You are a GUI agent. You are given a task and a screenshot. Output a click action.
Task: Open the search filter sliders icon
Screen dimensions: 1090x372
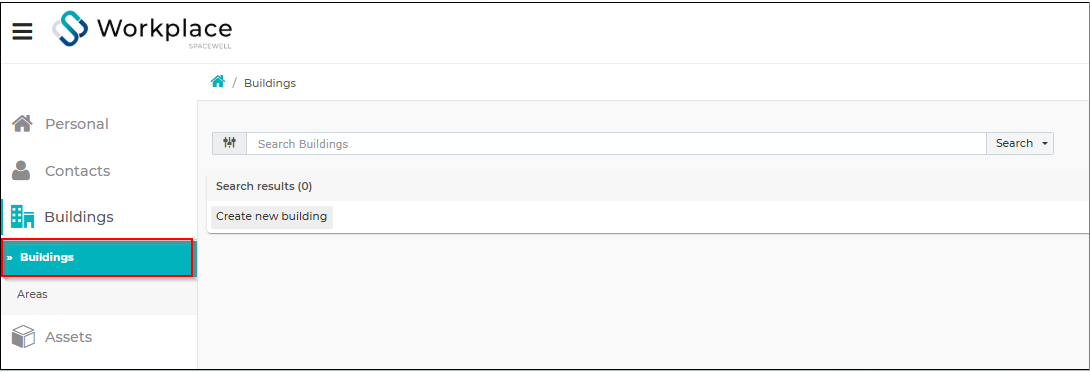coord(229,143)
